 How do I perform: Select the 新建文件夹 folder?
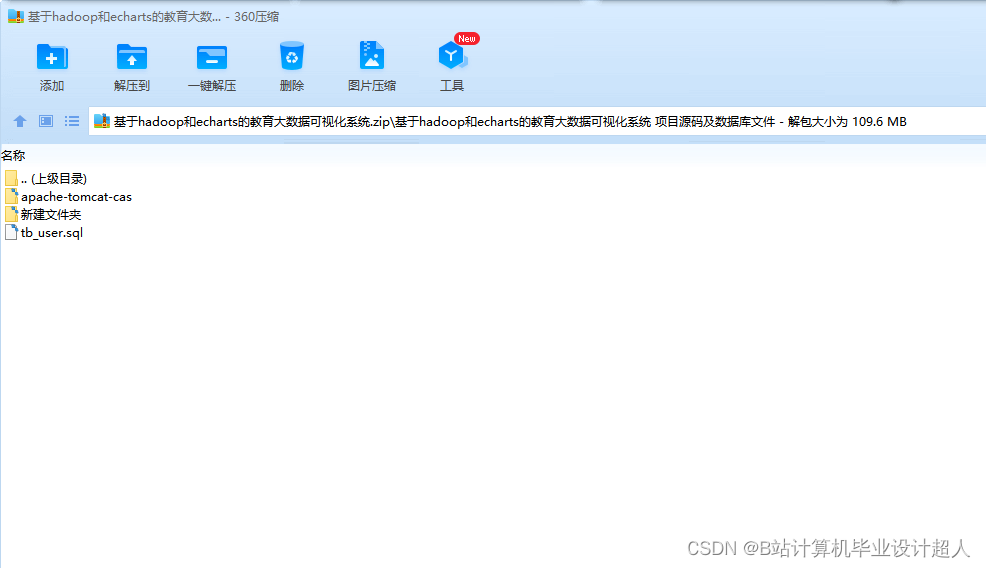(x=43, y=214)
